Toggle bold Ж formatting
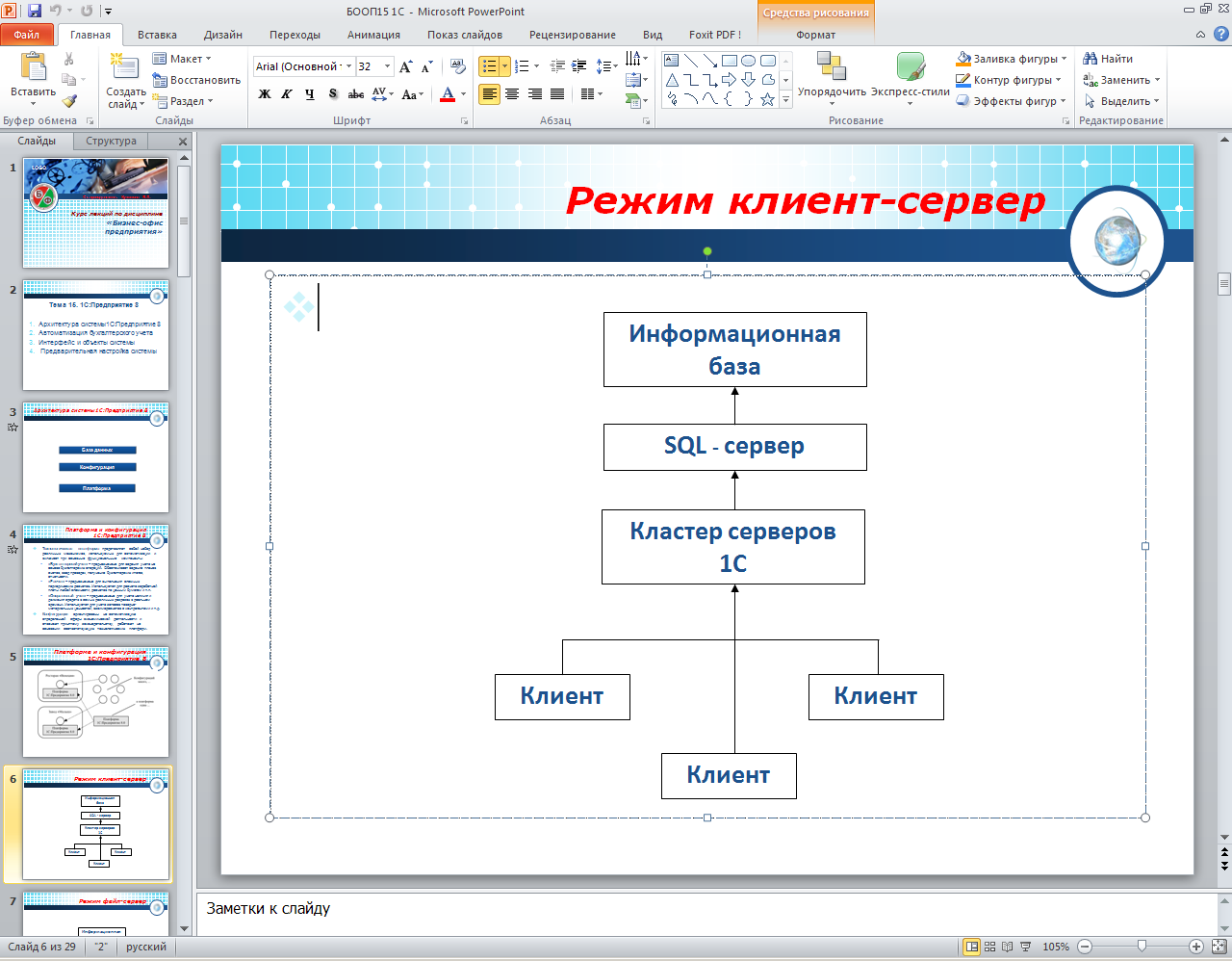This screenshot has width=1232, height=961. click(265, 94)
